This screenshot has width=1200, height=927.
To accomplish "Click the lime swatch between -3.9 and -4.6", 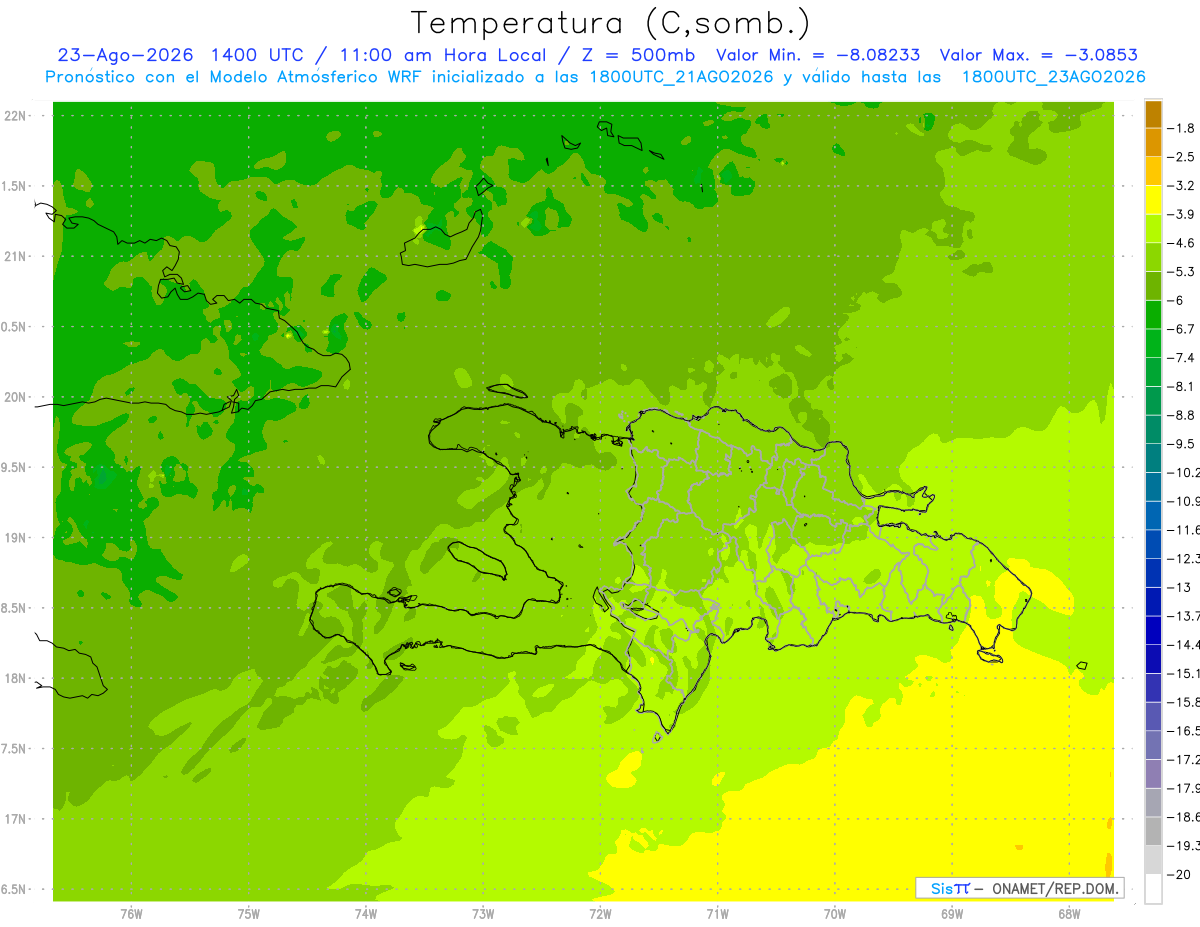I will (1153, 229).
